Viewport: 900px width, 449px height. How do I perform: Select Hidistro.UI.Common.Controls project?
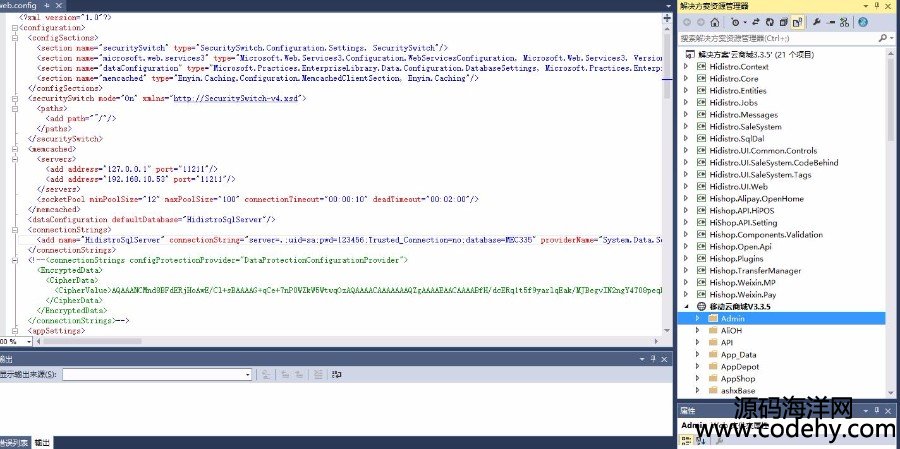pos(763,150)
